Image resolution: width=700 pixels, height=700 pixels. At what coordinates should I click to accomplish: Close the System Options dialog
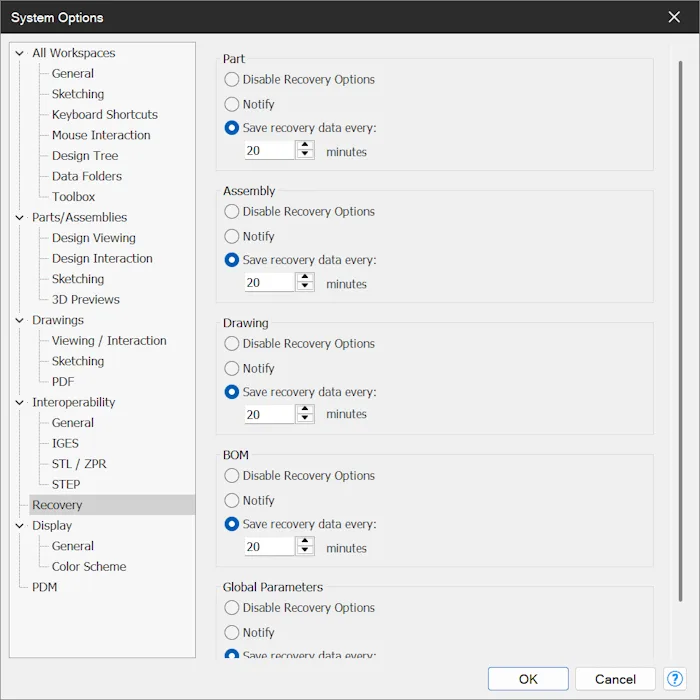pos(674,17)
